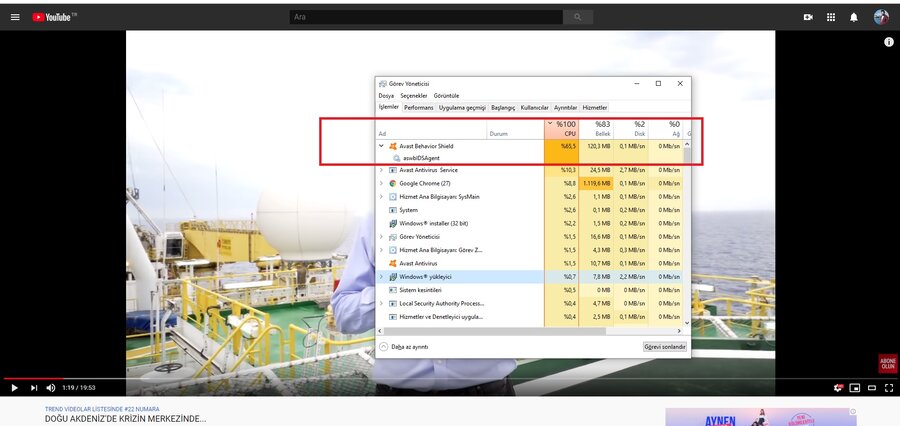Click the Windows yükleyici icon

(393, 277)
